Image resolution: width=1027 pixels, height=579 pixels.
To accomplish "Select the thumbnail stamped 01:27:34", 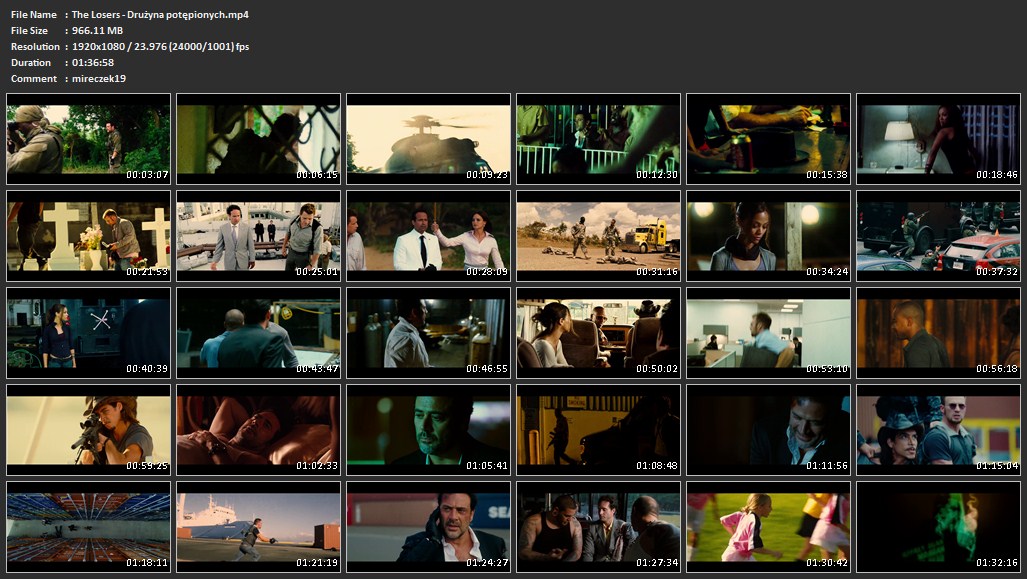I will [598, 527].
